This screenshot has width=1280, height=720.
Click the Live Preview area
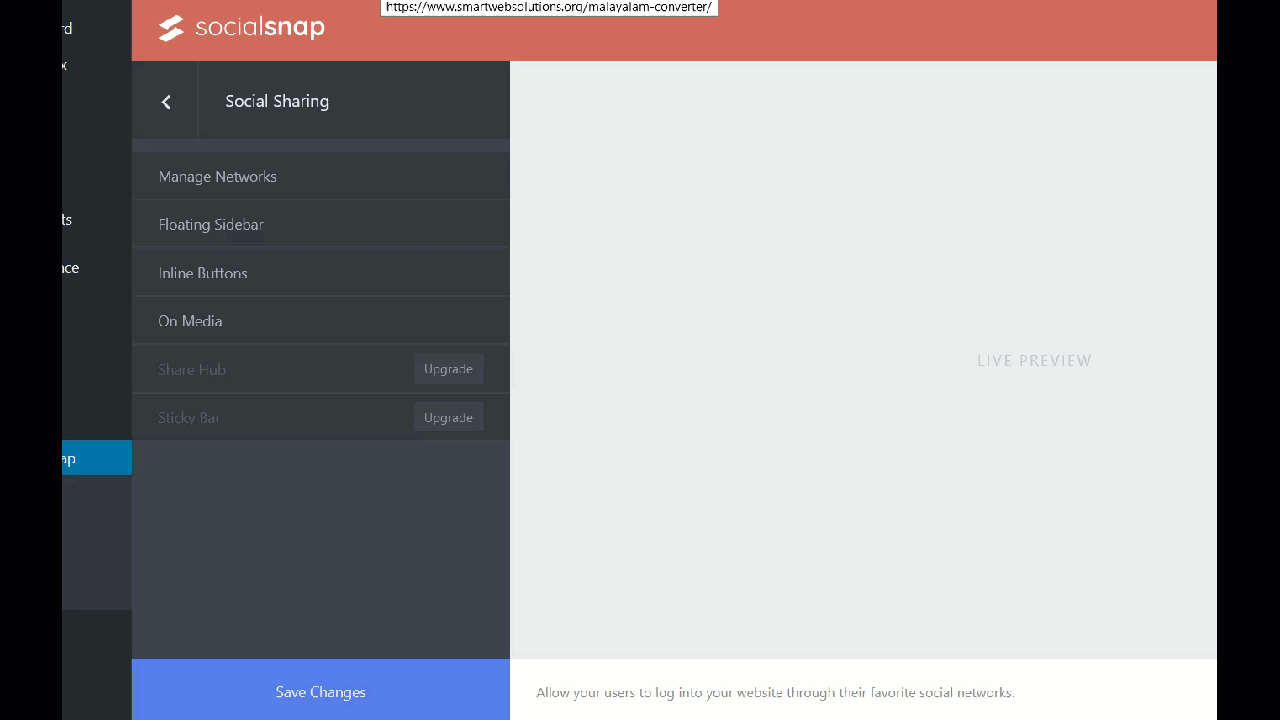point(1034,360)
